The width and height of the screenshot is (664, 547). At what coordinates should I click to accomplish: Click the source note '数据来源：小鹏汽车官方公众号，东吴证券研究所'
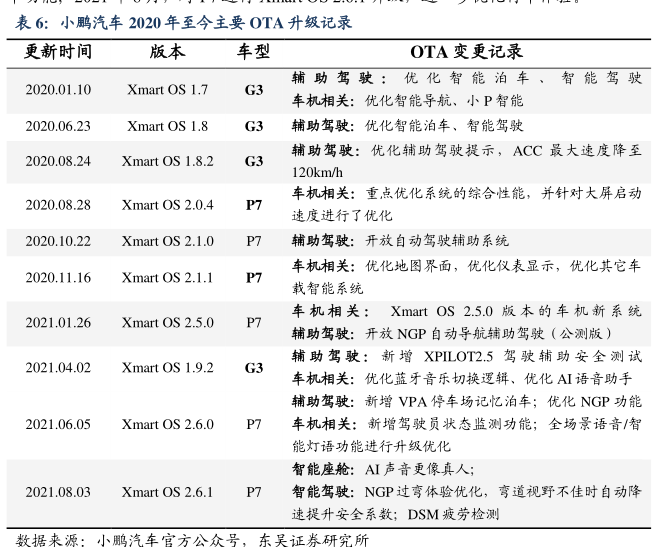coord(193,540)
